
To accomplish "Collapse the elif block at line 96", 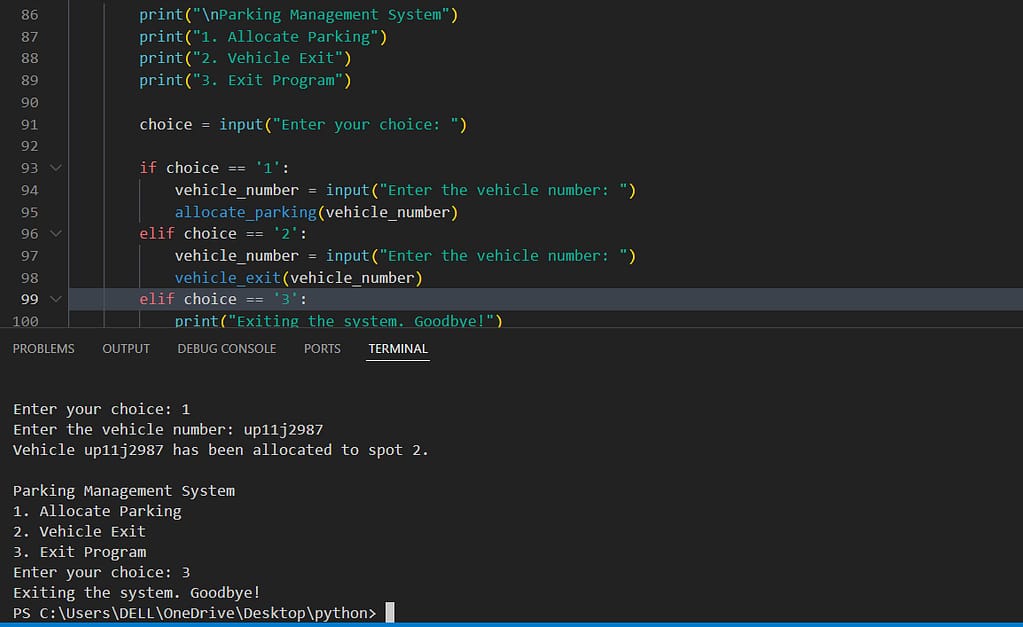I will tap(55, 233).
